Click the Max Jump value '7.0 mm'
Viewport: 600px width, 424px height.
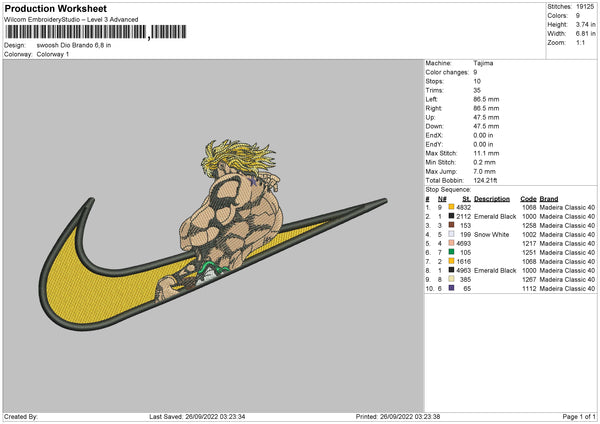484,171
